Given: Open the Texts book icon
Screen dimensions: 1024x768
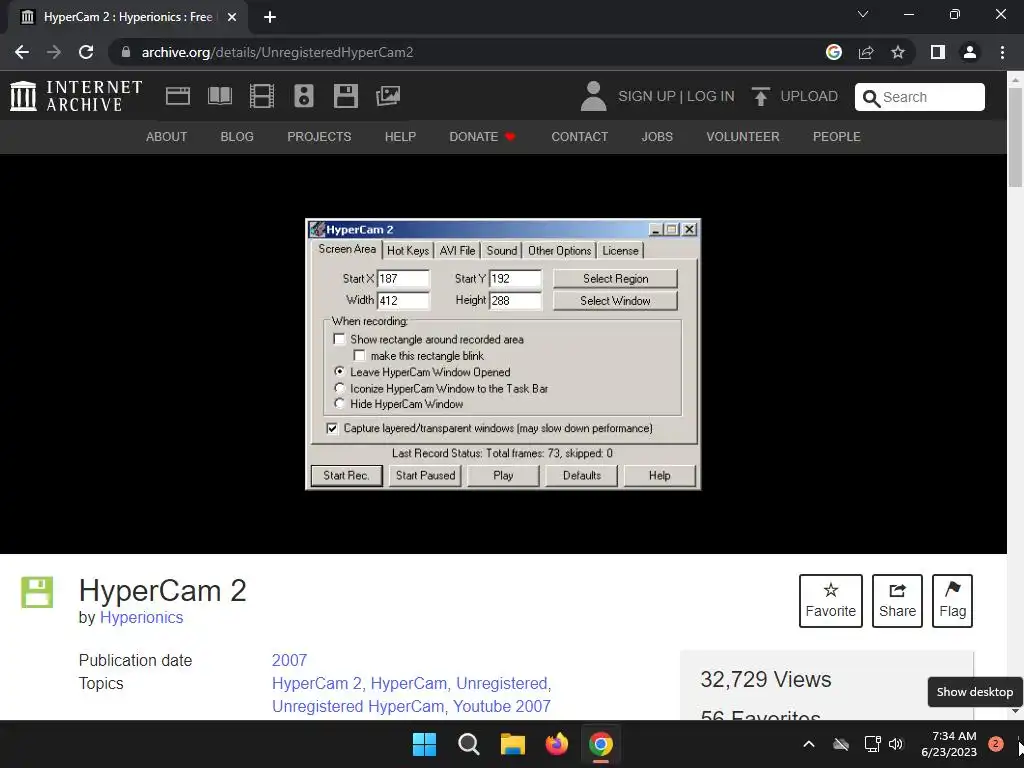Looking at the screenshot, I should [219, 96].
